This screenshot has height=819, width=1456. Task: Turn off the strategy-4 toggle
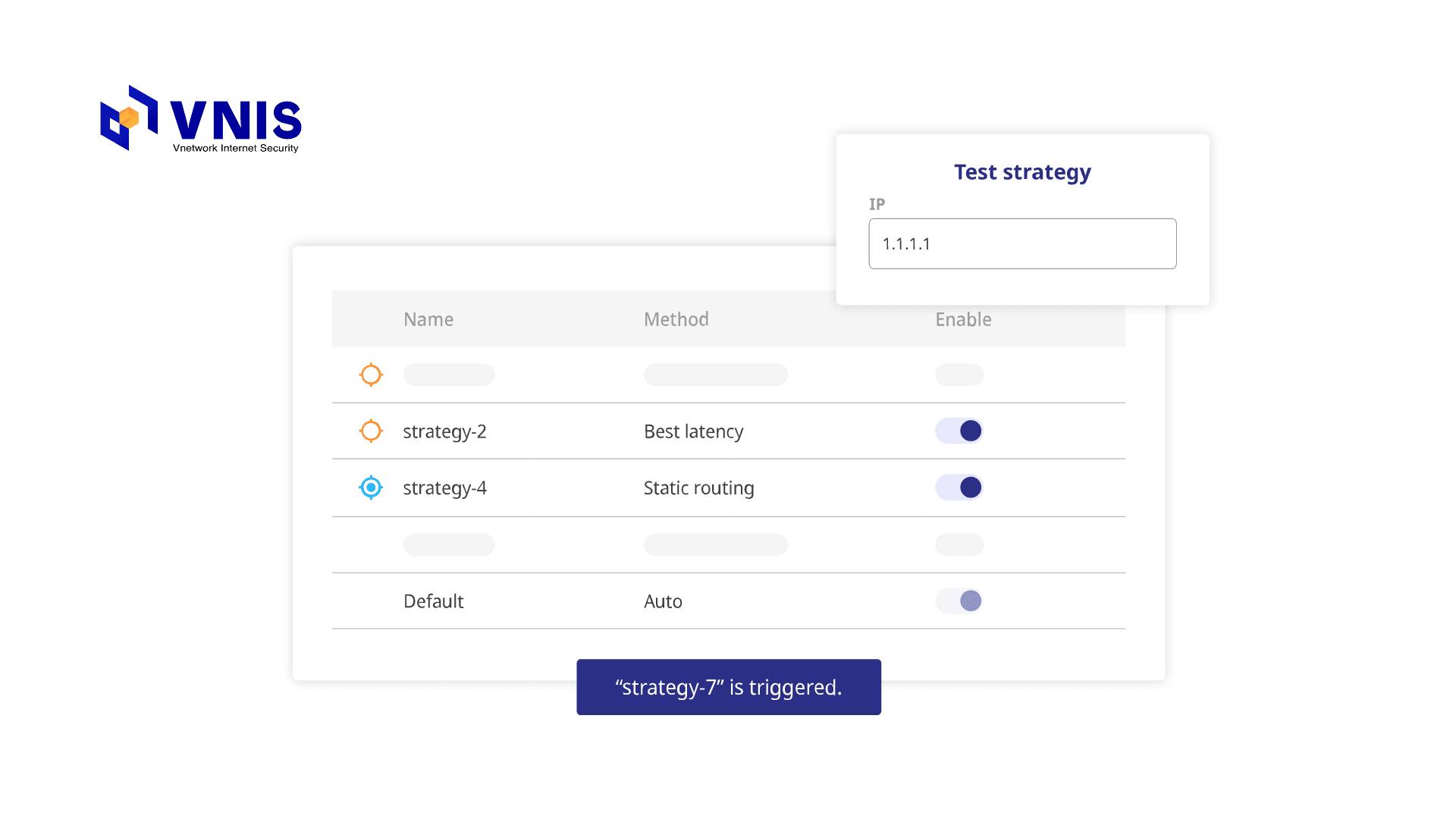coord(959,488)
